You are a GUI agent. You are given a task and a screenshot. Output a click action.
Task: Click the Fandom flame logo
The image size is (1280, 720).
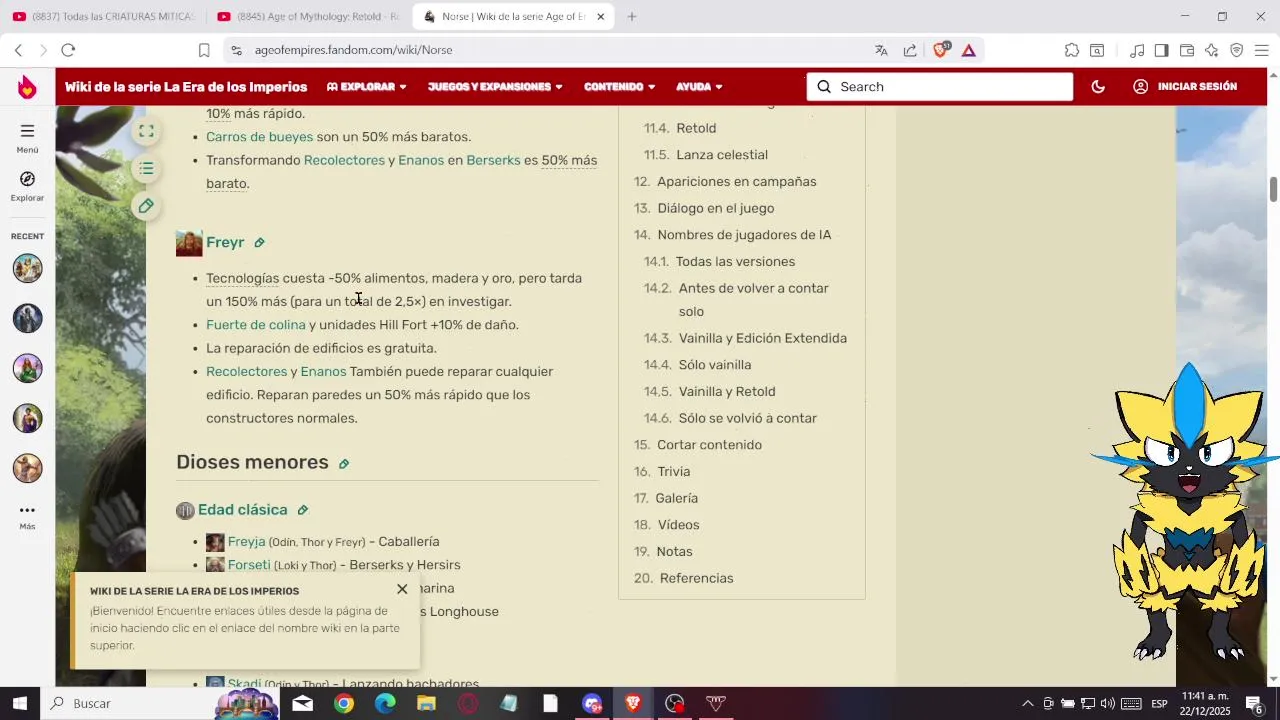pyautogui.click(x=27, y=87)
